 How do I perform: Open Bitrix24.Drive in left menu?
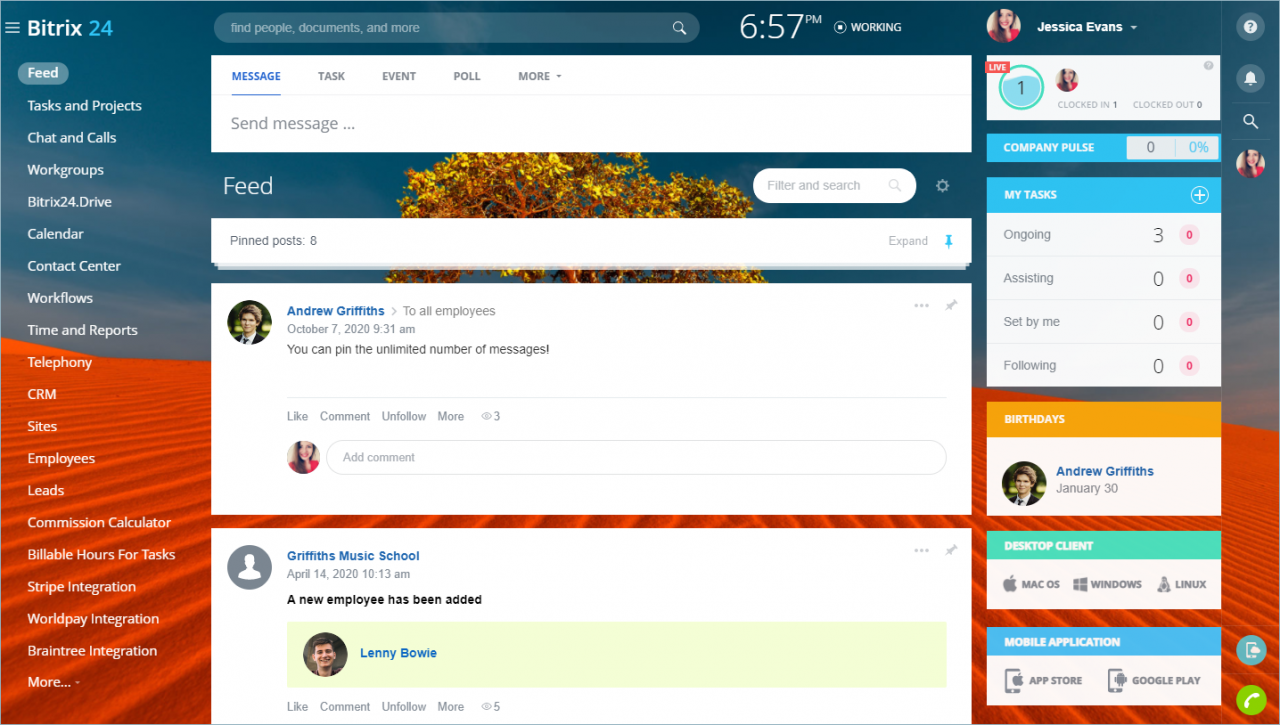pos(69,202)
